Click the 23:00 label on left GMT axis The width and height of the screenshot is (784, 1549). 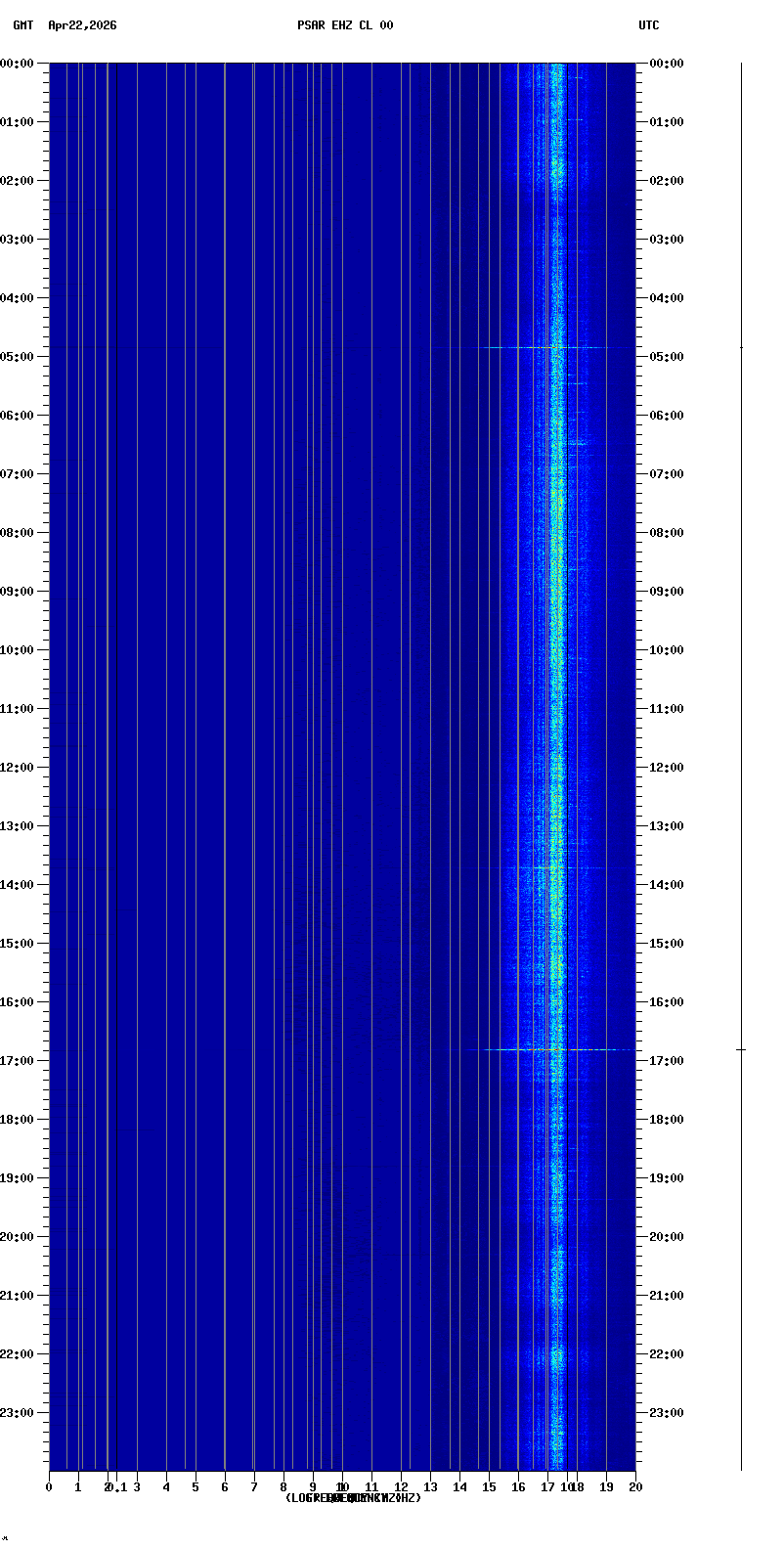(x=18, y=1413)
